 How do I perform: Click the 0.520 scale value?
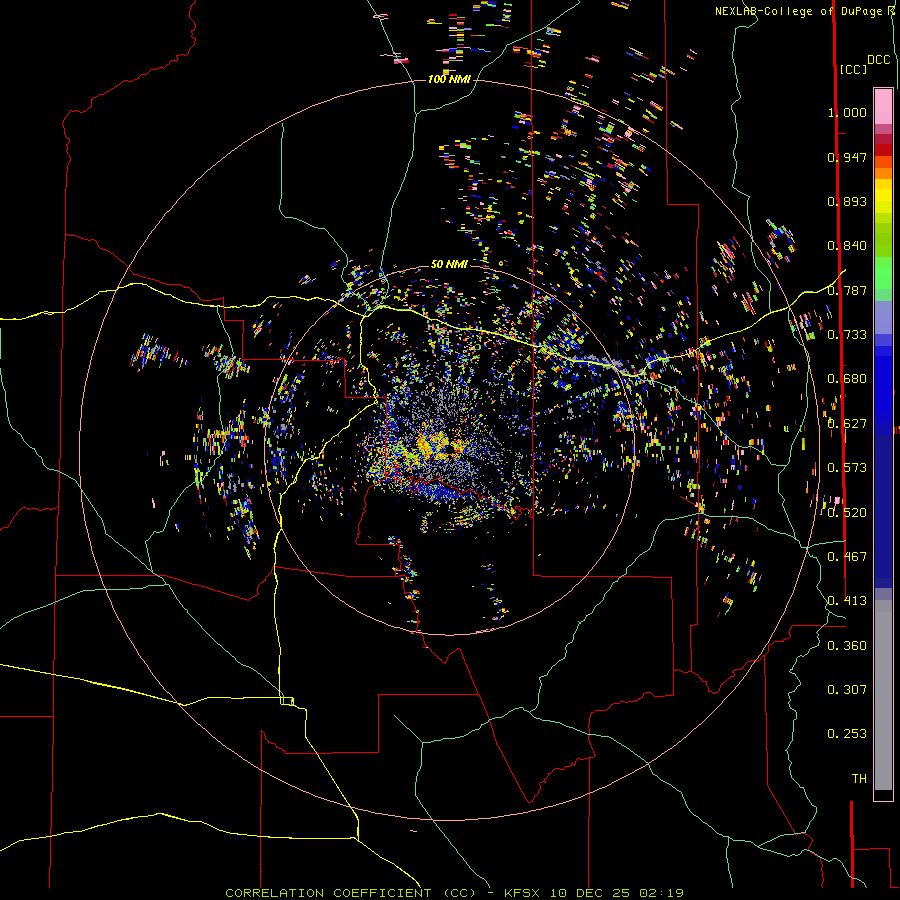coord(847,513)
